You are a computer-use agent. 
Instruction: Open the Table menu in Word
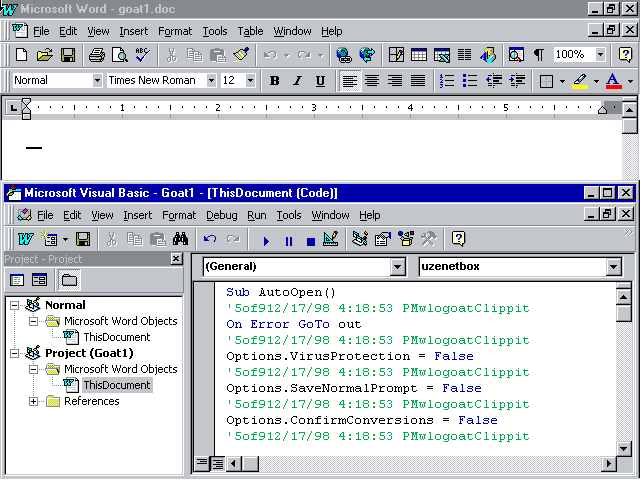tap(250, 31)
